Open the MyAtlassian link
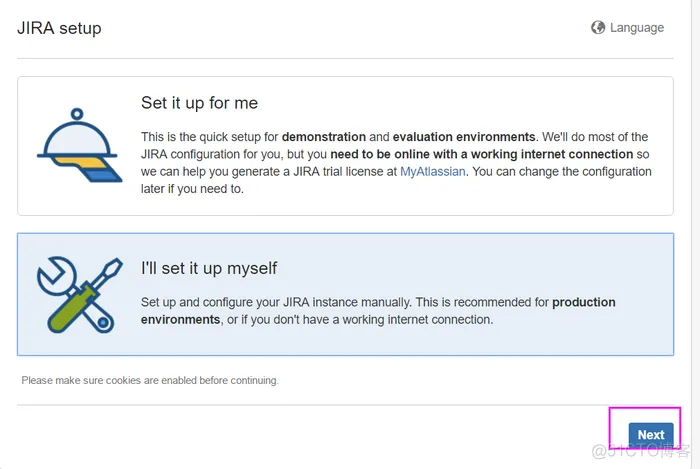 pyautogui.click(x=432, y=171)
